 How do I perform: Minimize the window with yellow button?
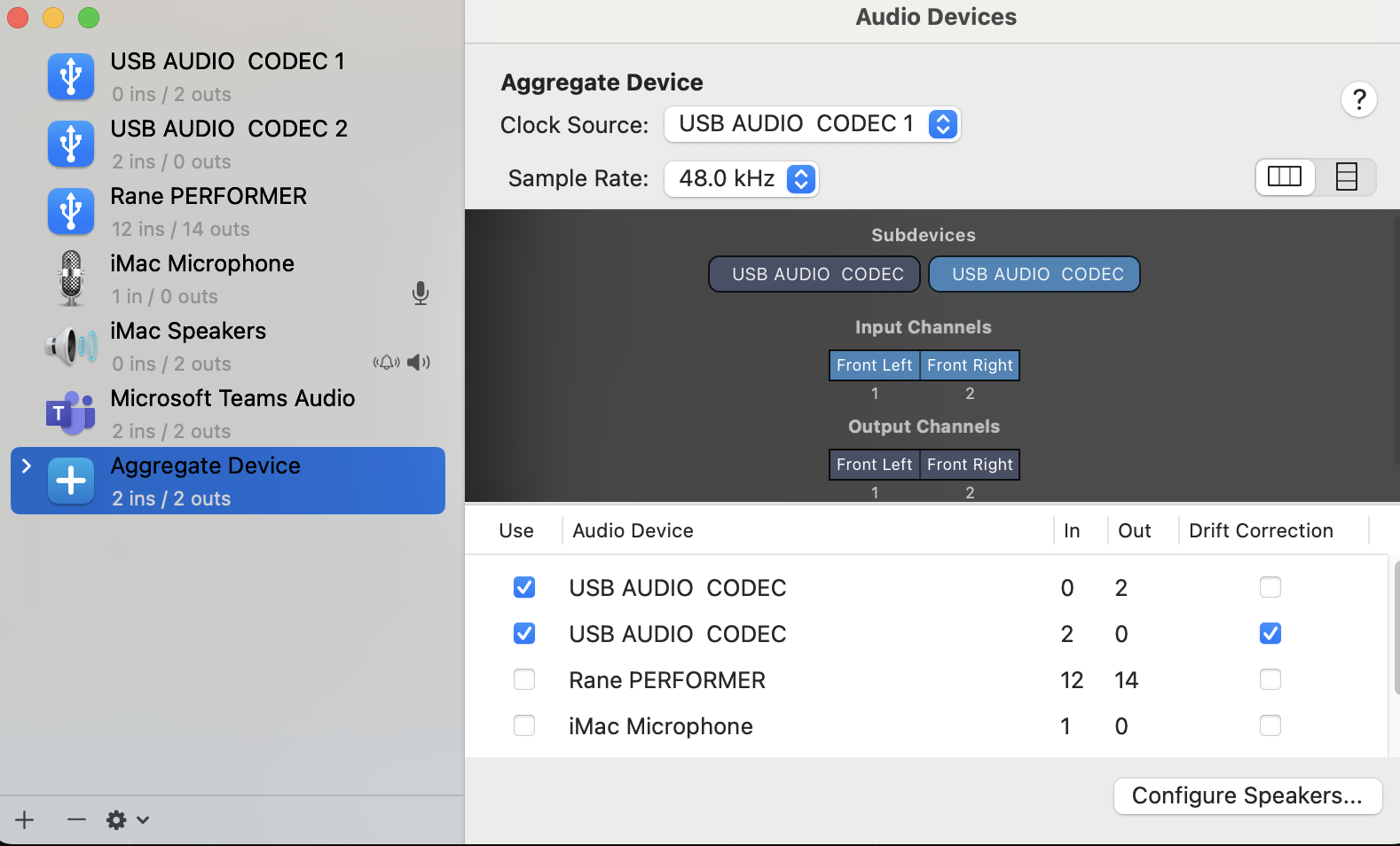pos(53,17)
